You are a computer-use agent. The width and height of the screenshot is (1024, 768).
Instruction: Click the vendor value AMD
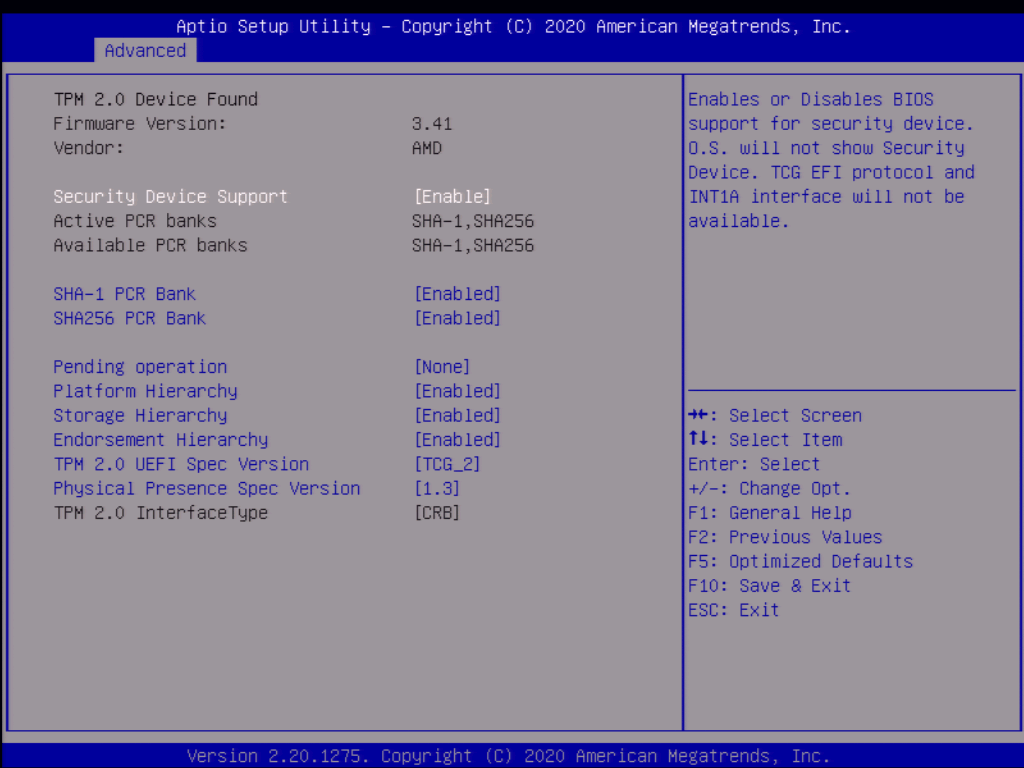426,148
